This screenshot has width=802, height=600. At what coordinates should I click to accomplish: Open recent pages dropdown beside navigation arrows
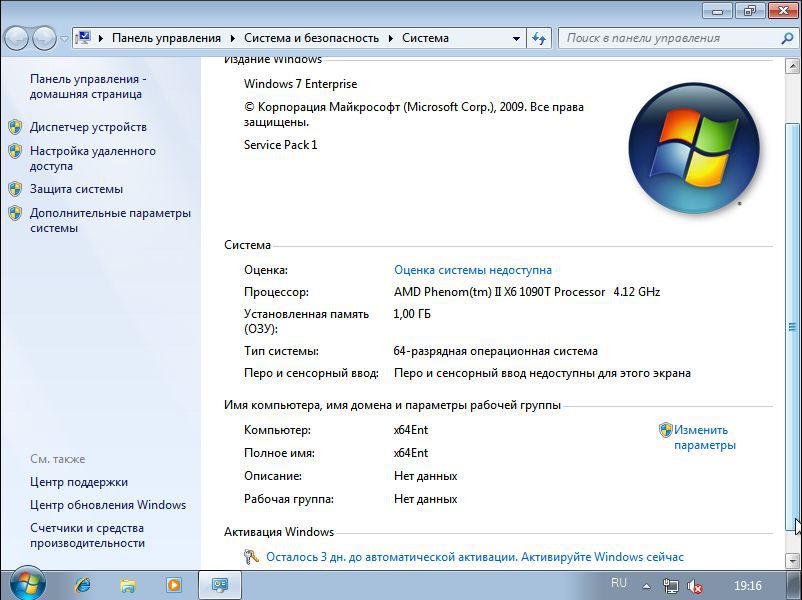click(65, 39)
